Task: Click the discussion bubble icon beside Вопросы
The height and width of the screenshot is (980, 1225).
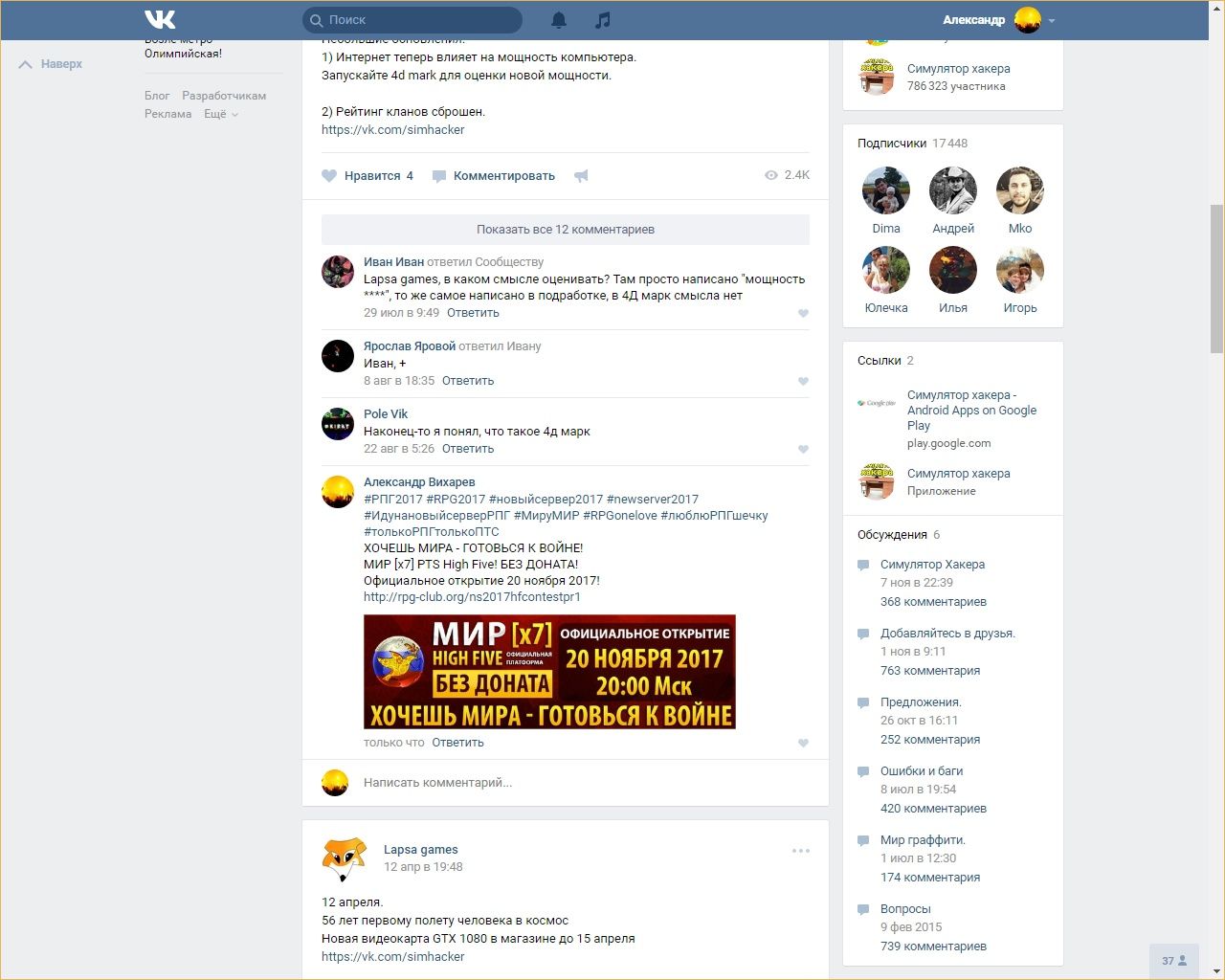Action: click(863, 909)
